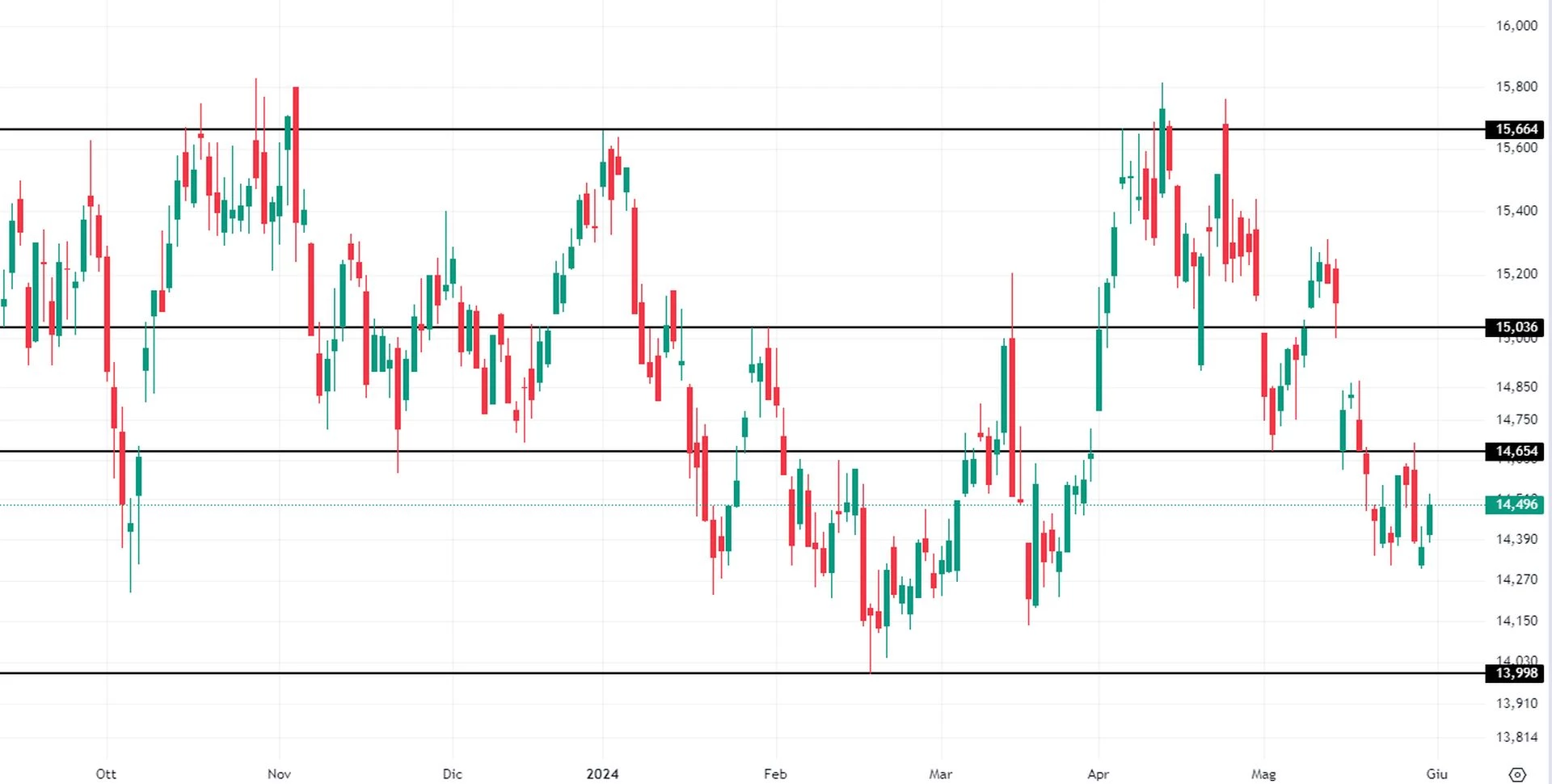Click the Feb label on time axis
Viewport: 1552px width, 784px height.
point(775,773)
